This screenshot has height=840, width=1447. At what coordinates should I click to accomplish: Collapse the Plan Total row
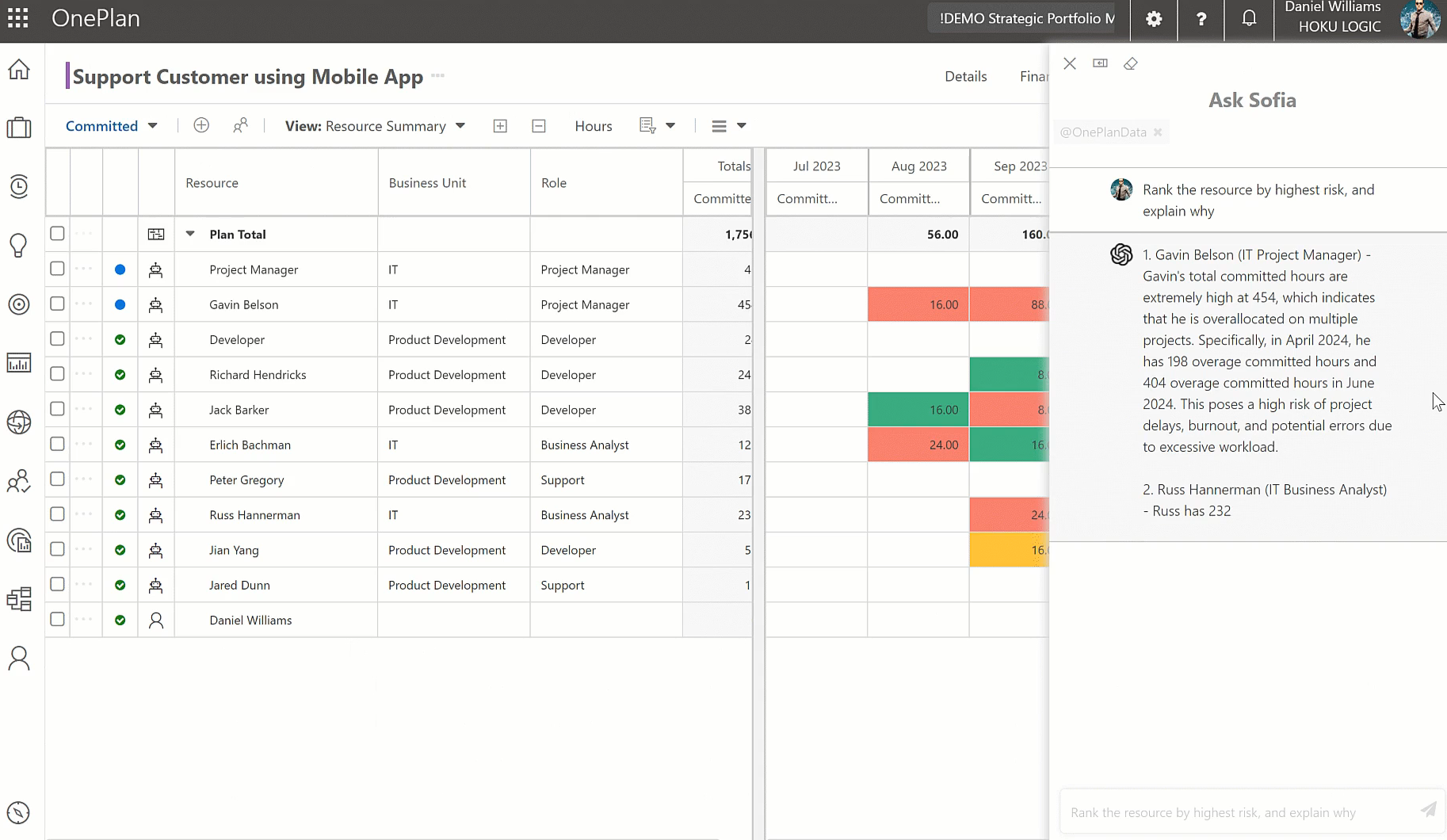tap(190, 234)
